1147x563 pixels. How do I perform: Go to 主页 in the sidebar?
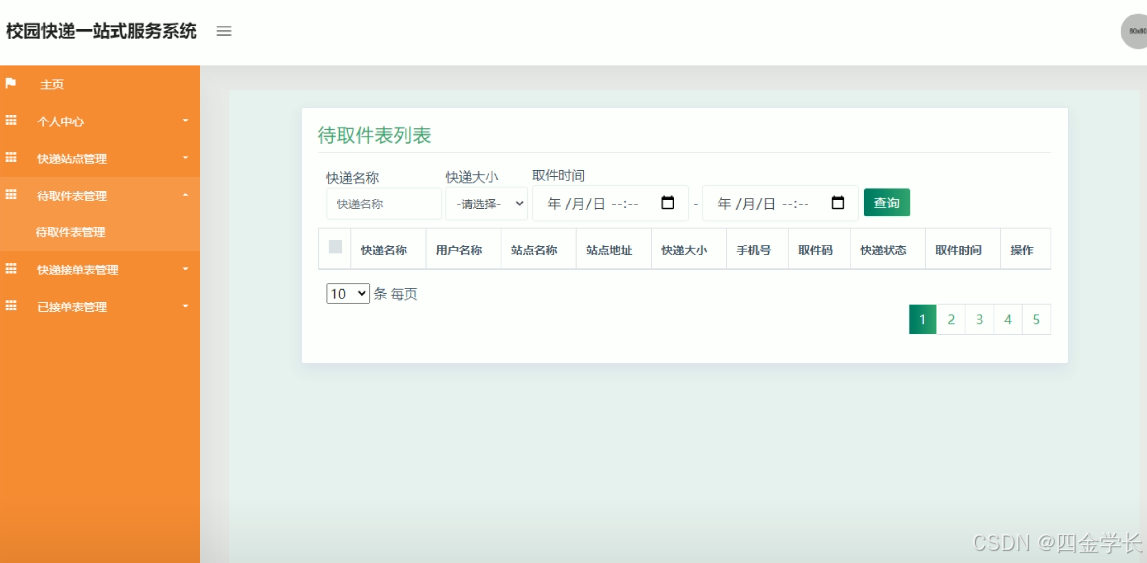click(x=52, y=85)
